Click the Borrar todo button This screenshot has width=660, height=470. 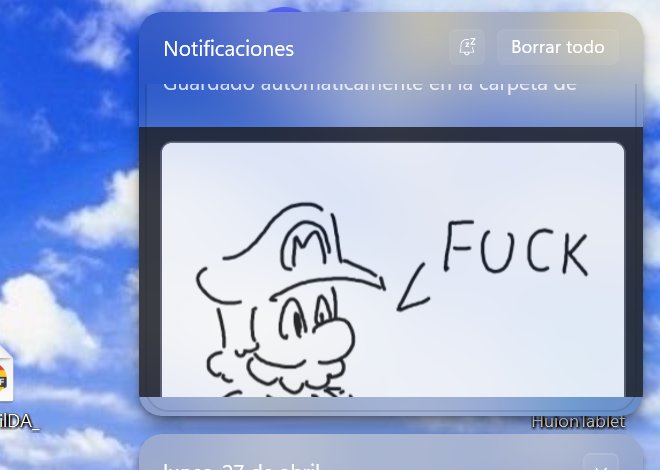(x=558, y=47)
